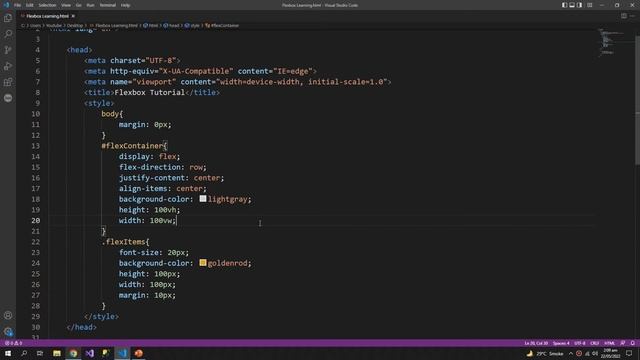This screenshot has width=640, height=360.
Task: Open the Terminal menu
Action: (108, 5)
